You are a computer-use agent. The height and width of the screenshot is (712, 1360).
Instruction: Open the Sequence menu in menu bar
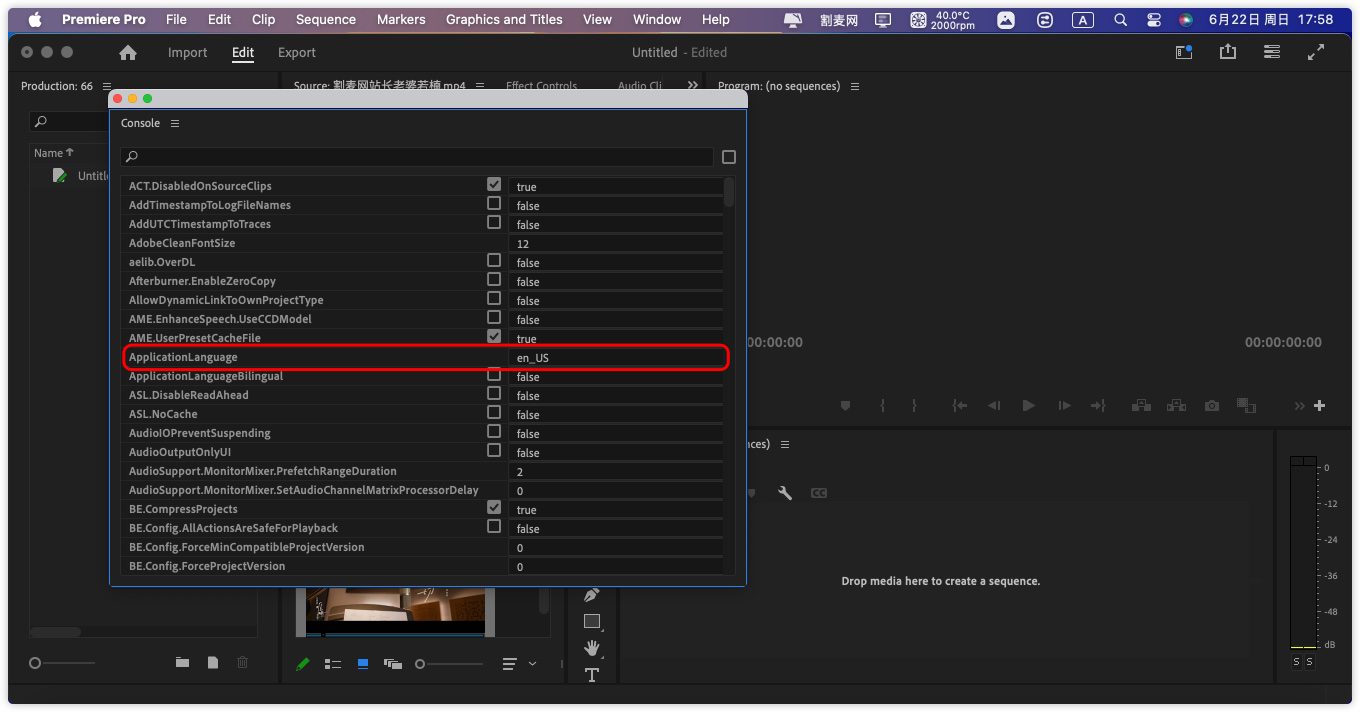(x=325, y=19)
